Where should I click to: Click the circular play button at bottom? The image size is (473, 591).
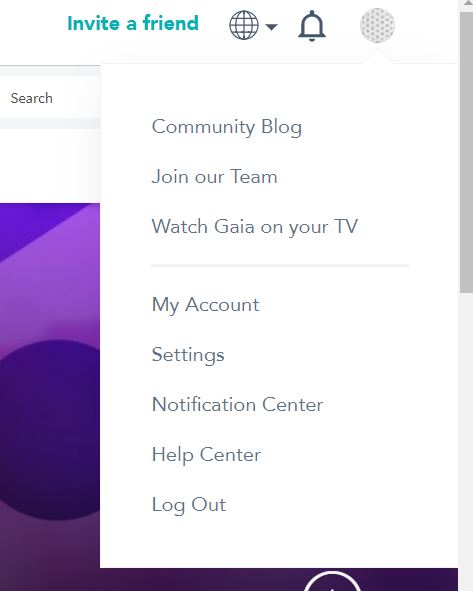[x=332, y=581]
